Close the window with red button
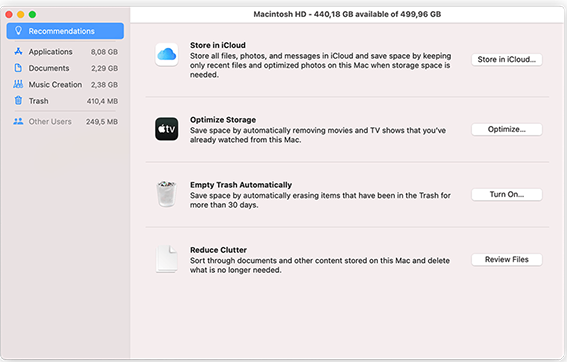This screenshot has width=567, height=362. tap(9, 14)
